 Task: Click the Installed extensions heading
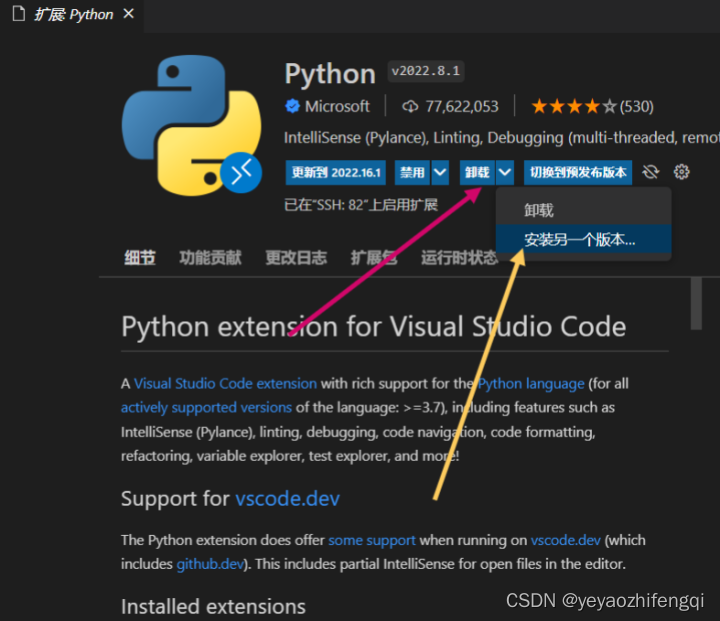pos(213,606)
